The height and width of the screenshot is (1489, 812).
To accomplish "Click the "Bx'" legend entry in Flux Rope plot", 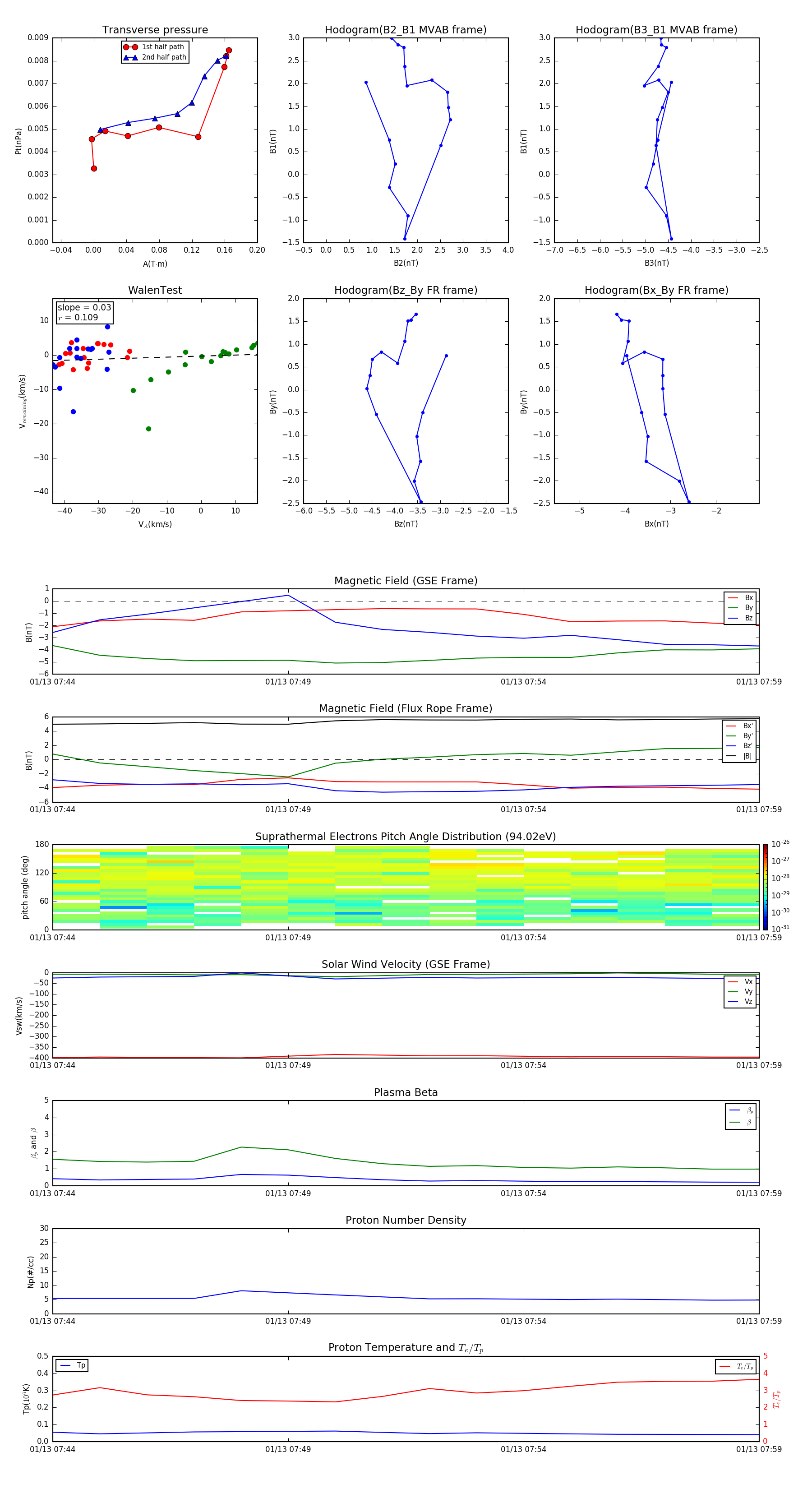I will [739, 726].
